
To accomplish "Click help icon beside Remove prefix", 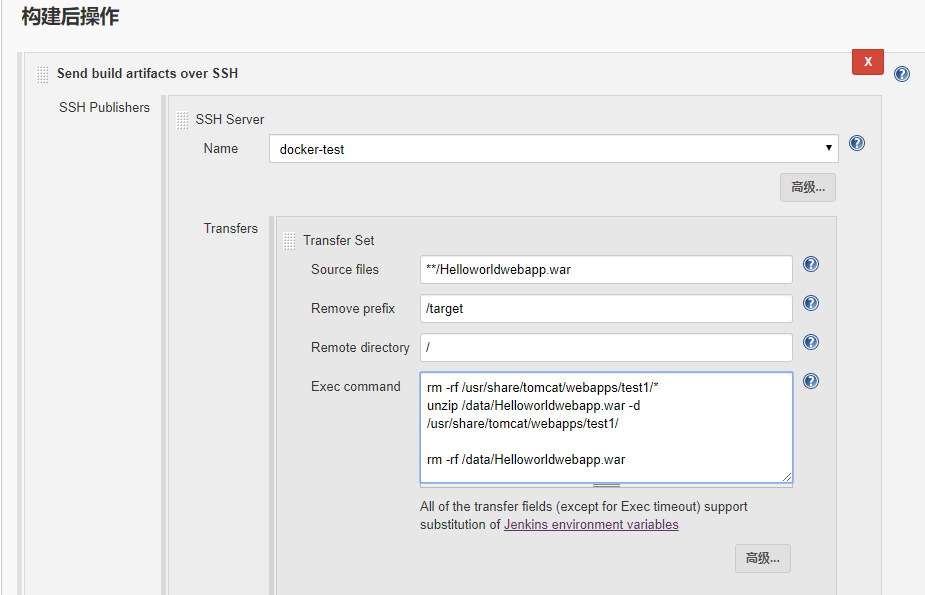I will (x=811, y=303).
